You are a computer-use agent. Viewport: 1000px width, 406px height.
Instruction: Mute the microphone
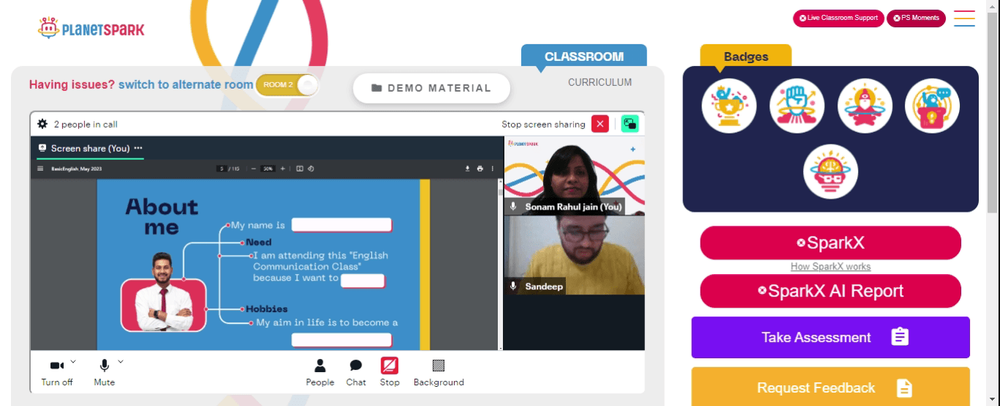tap(104, 373)
